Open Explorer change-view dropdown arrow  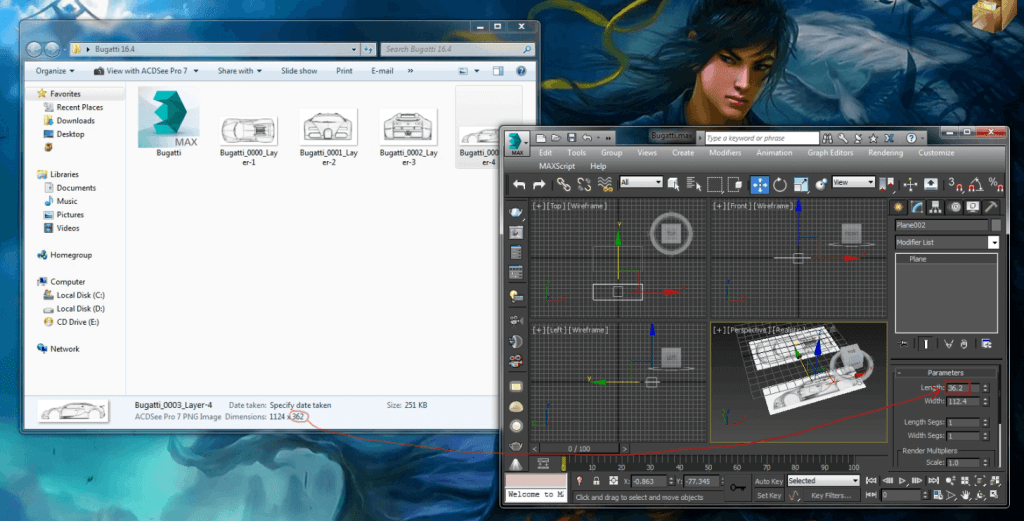[477, 71]
